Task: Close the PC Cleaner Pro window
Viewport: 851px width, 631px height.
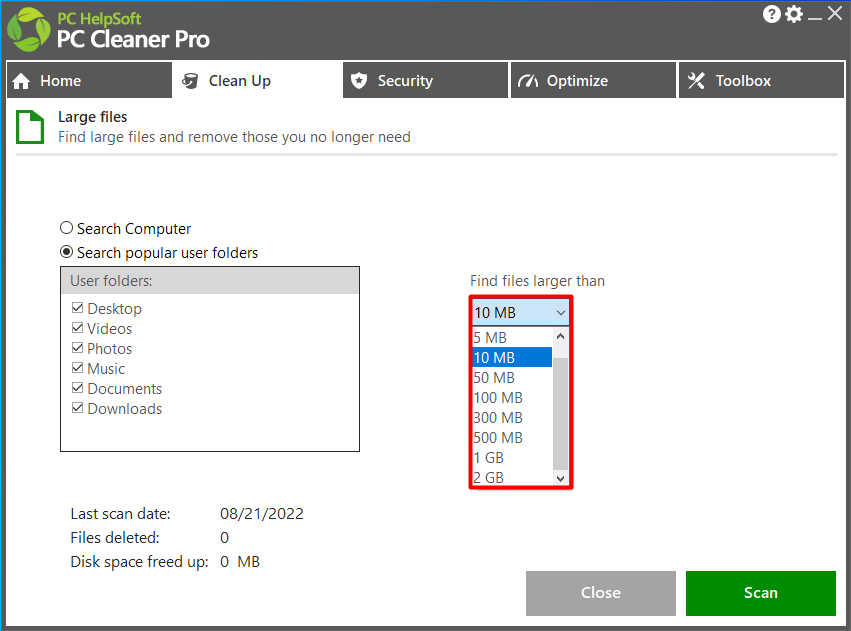Action: (x=835, y=14)
